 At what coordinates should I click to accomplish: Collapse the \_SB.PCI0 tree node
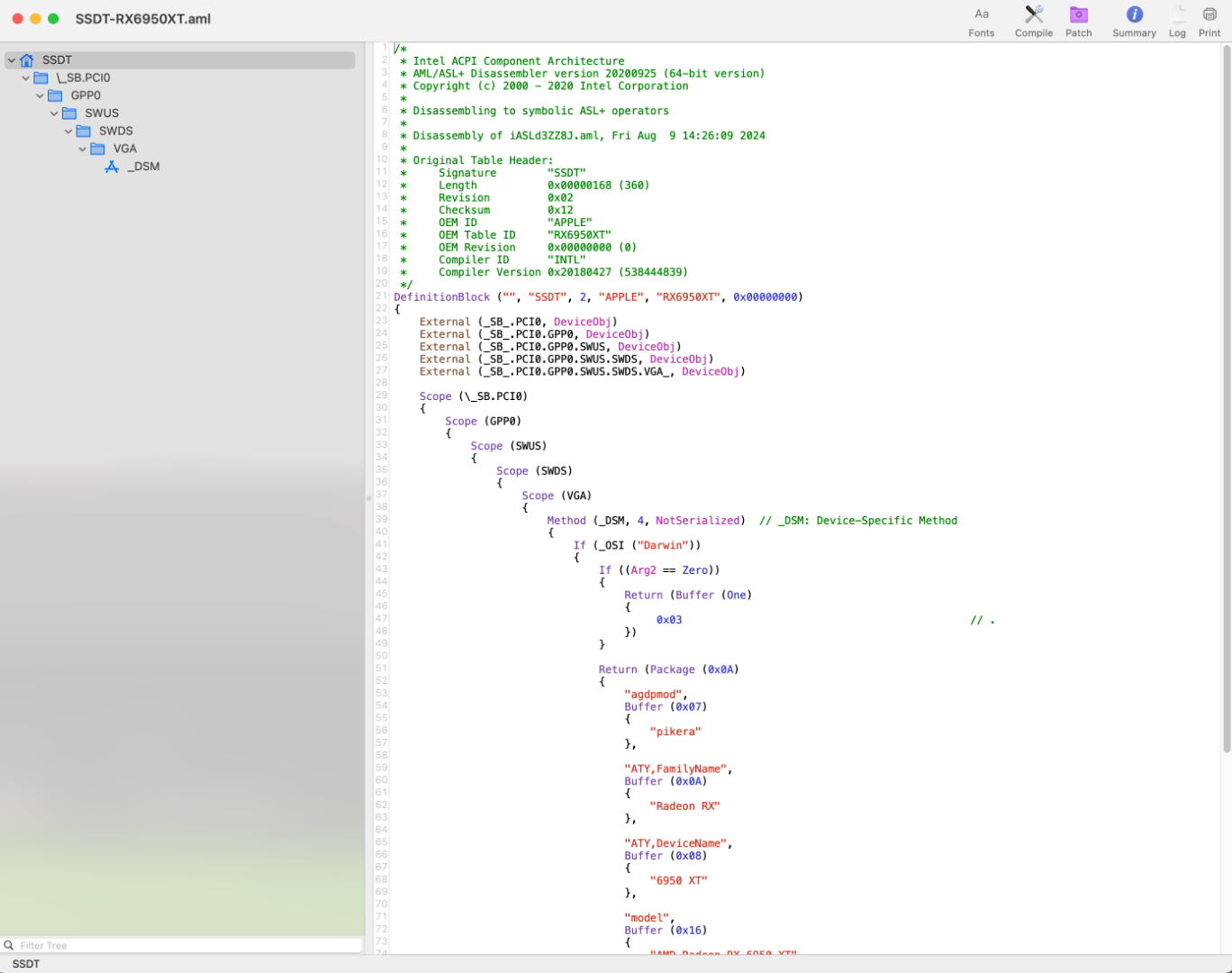click(26, 78)
